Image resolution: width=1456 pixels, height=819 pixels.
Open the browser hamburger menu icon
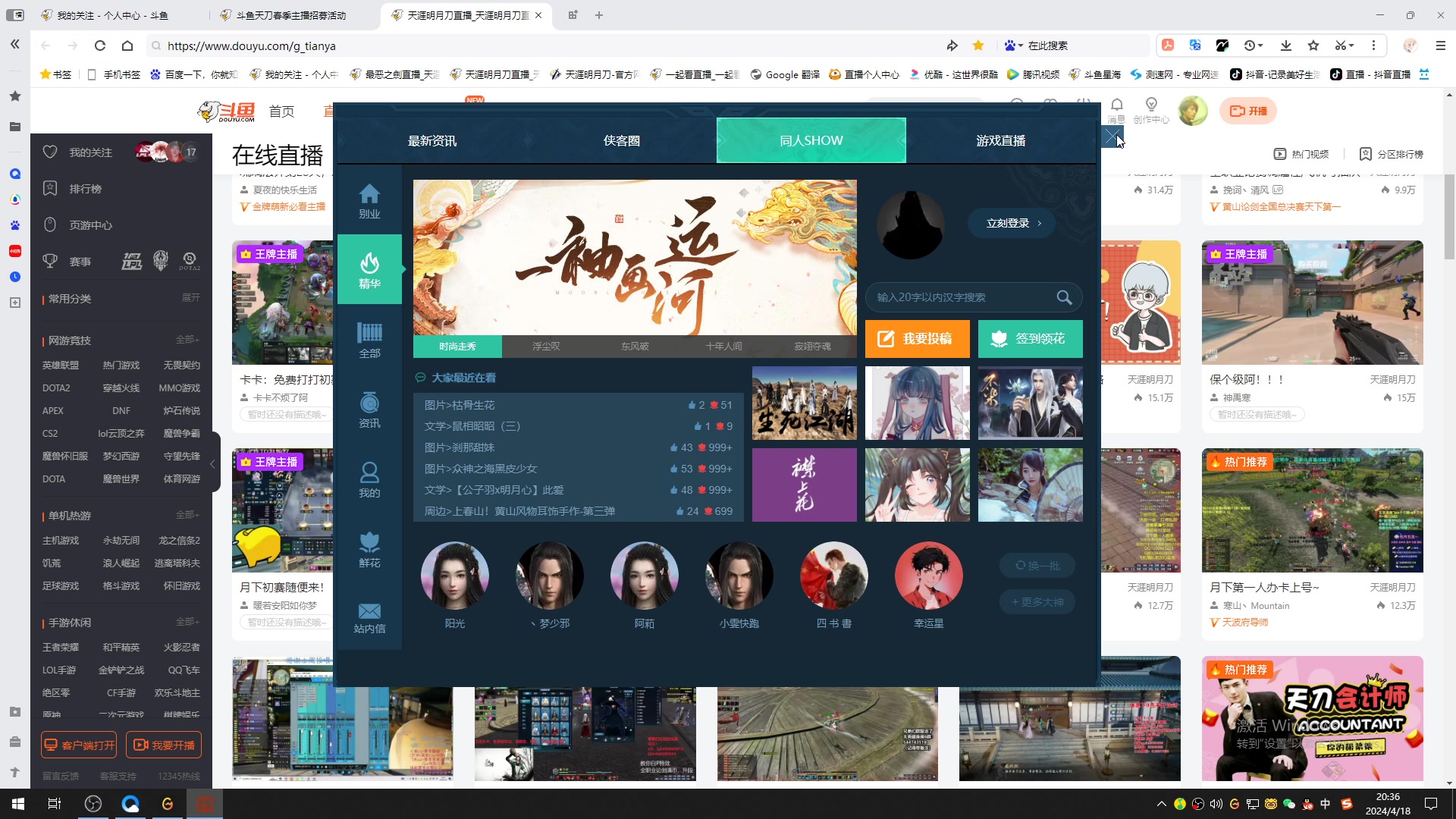click(1441, 45)
